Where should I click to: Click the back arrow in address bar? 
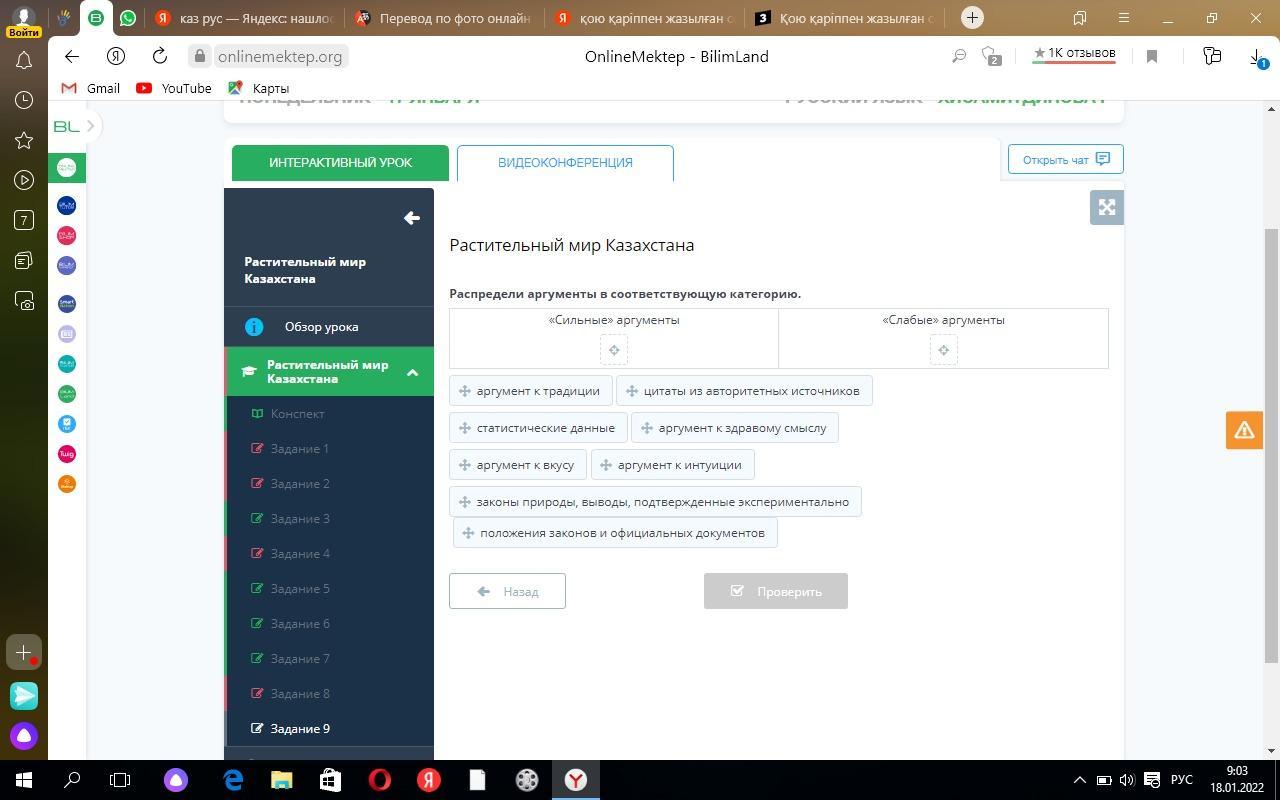coord(71,56)
